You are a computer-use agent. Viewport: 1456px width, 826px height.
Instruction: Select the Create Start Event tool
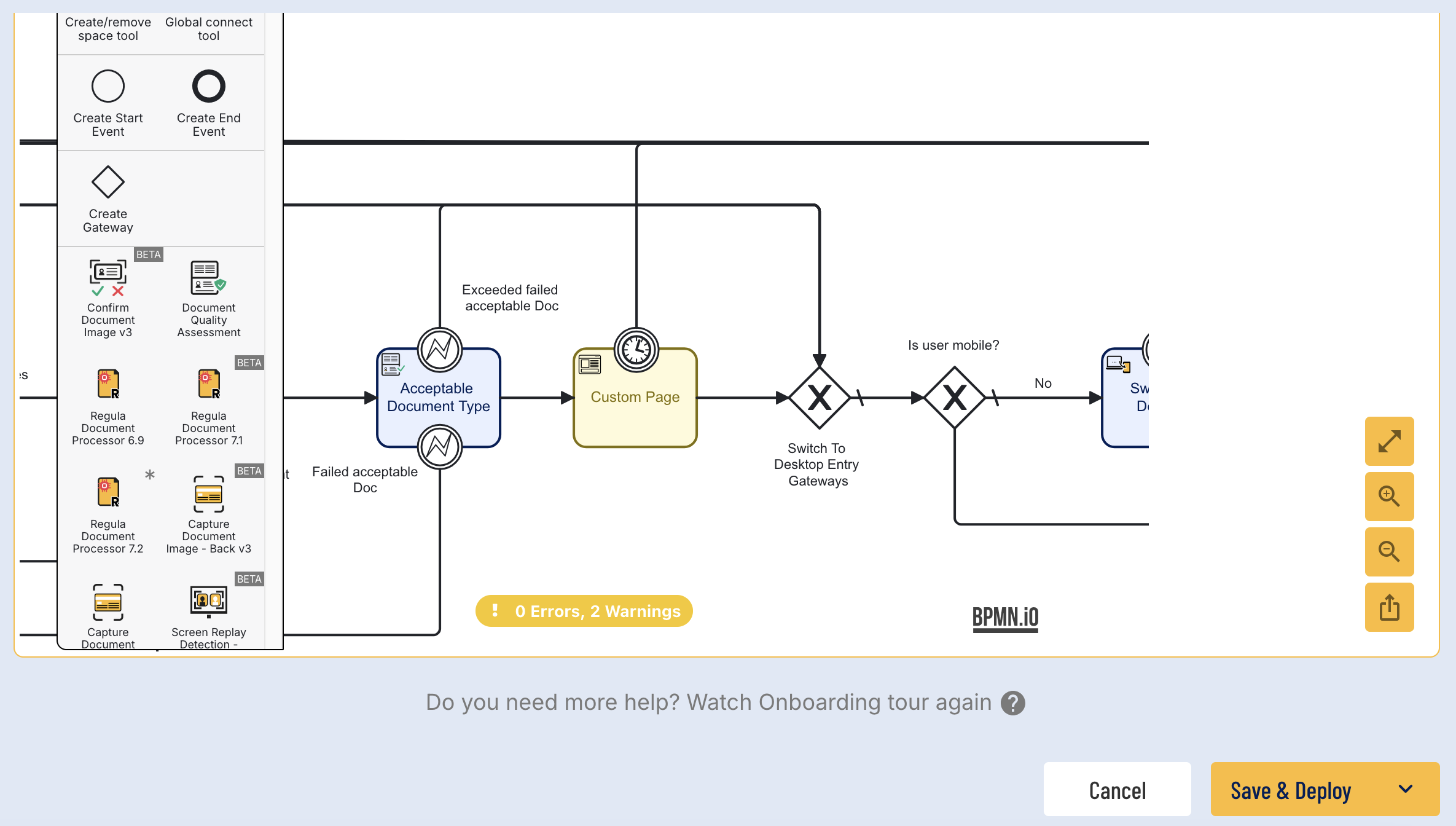[x=108, y=103]
